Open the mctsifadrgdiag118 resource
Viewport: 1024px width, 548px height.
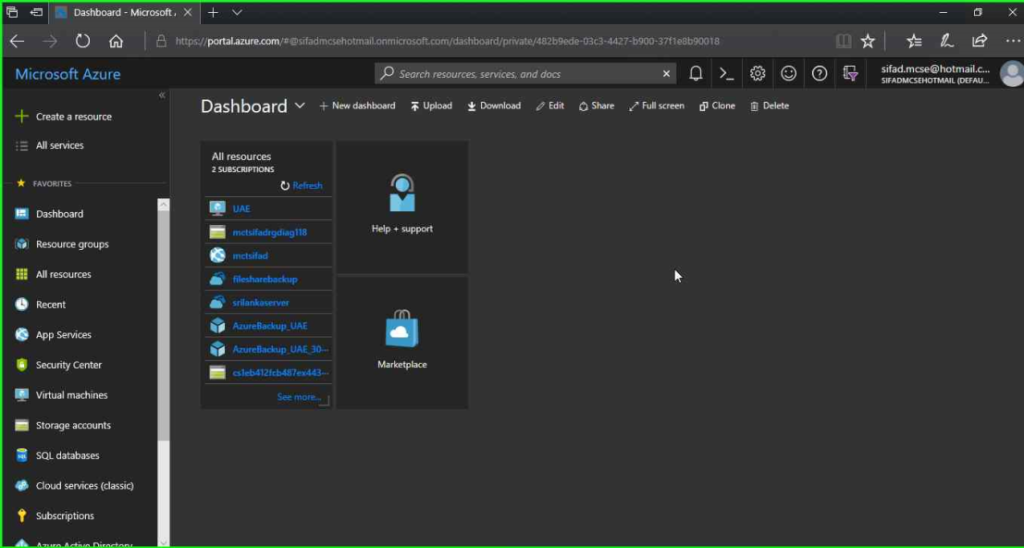(269, 232)
